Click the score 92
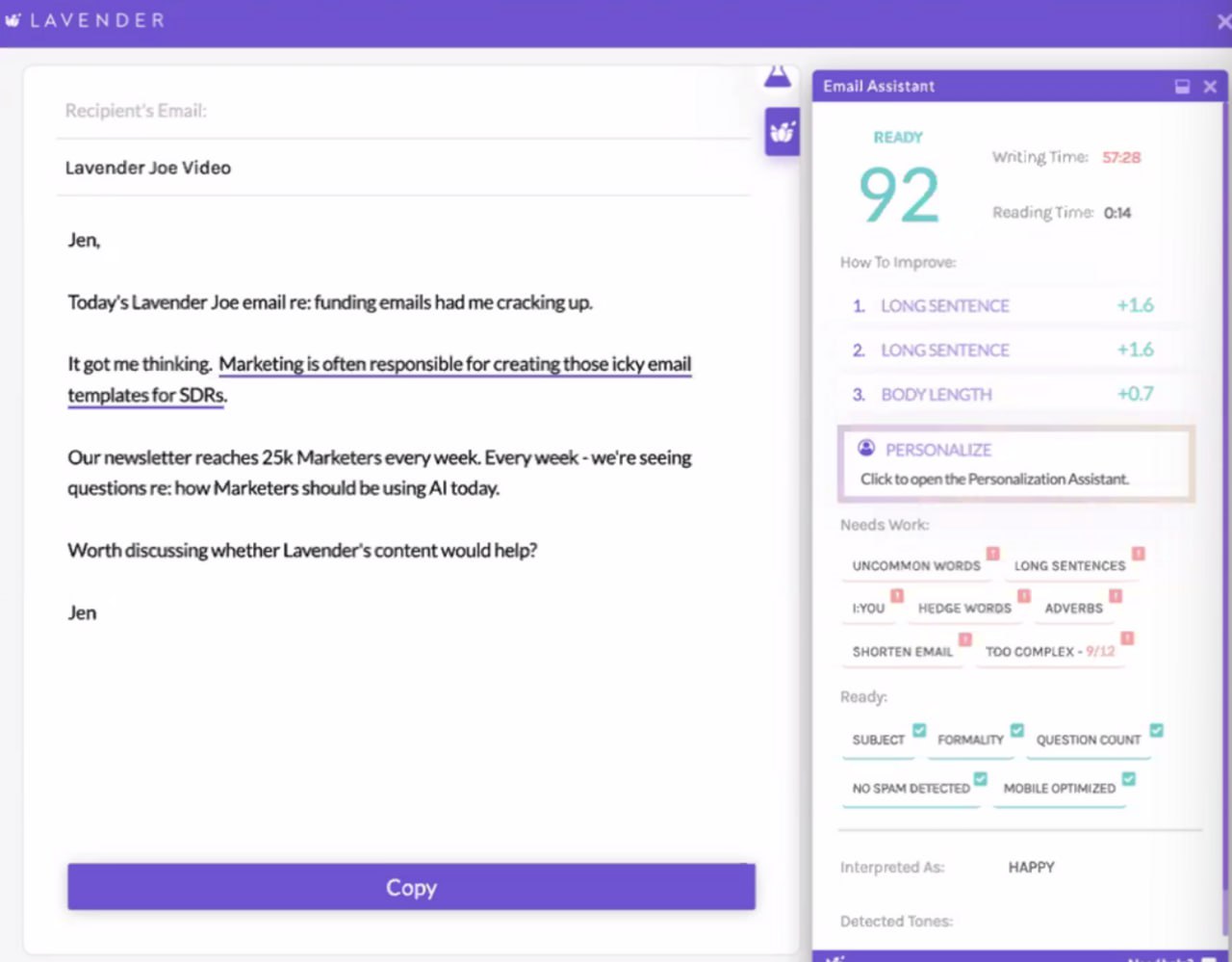This screenshot has width=1232, height=962. tap(899, 195)
